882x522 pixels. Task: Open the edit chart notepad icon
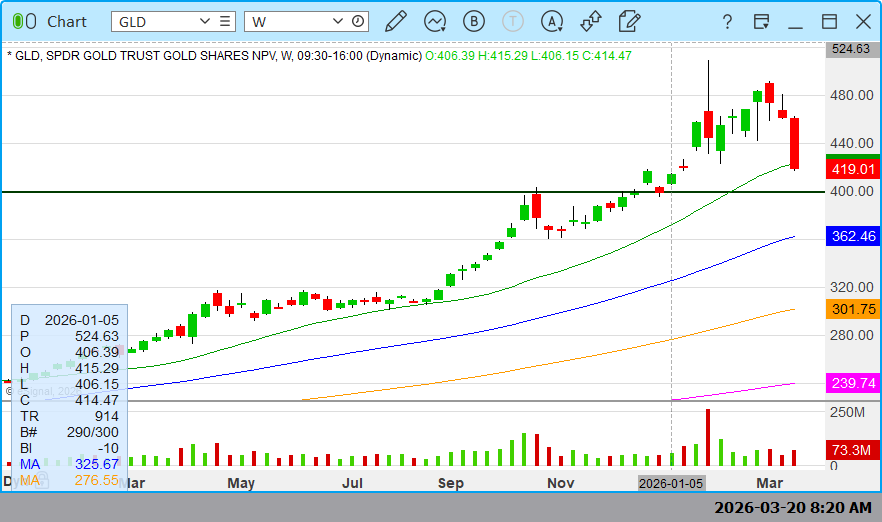pyautogui.click(x=629, y=21)
